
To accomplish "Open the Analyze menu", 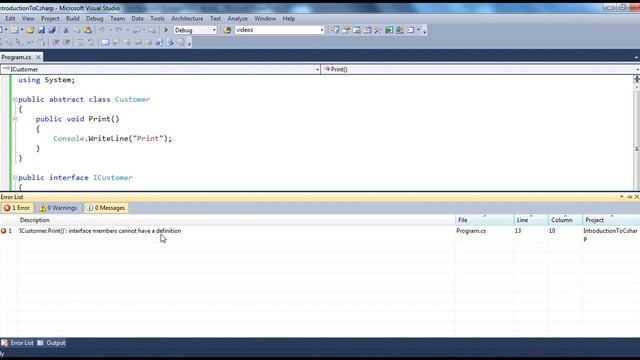I will coord(238,18).
